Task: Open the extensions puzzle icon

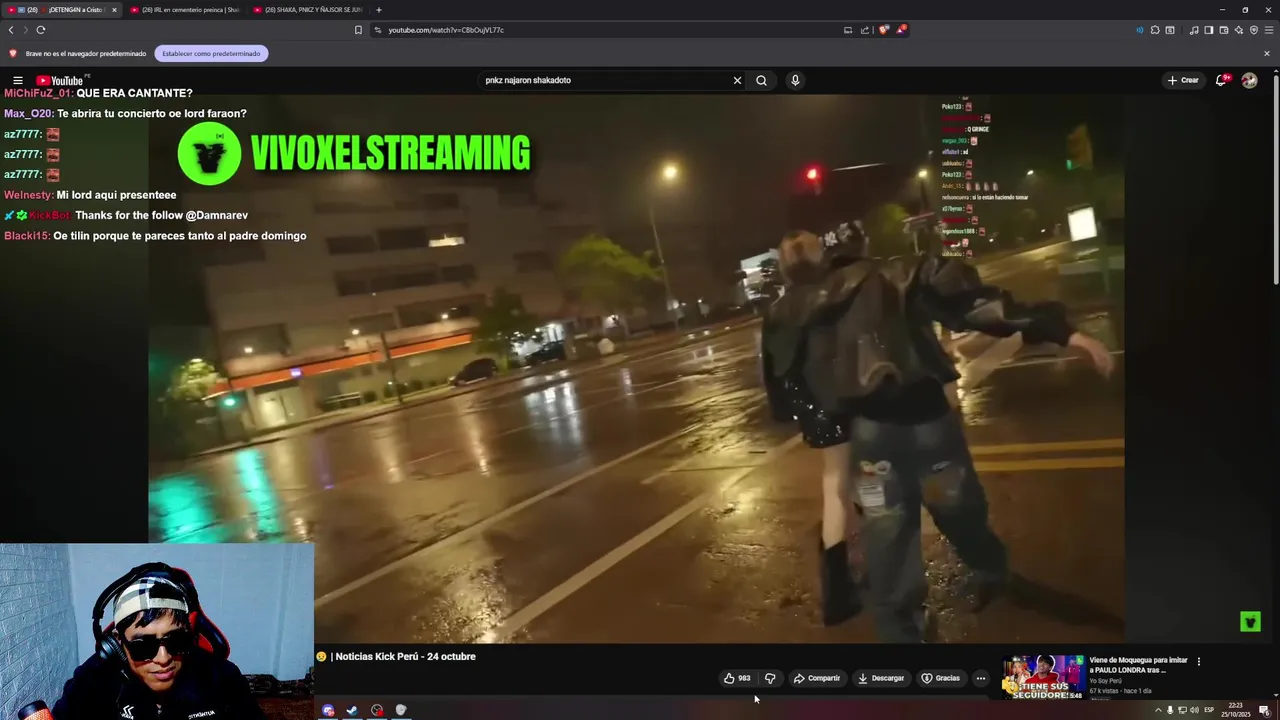Action: pos(1155,30)
